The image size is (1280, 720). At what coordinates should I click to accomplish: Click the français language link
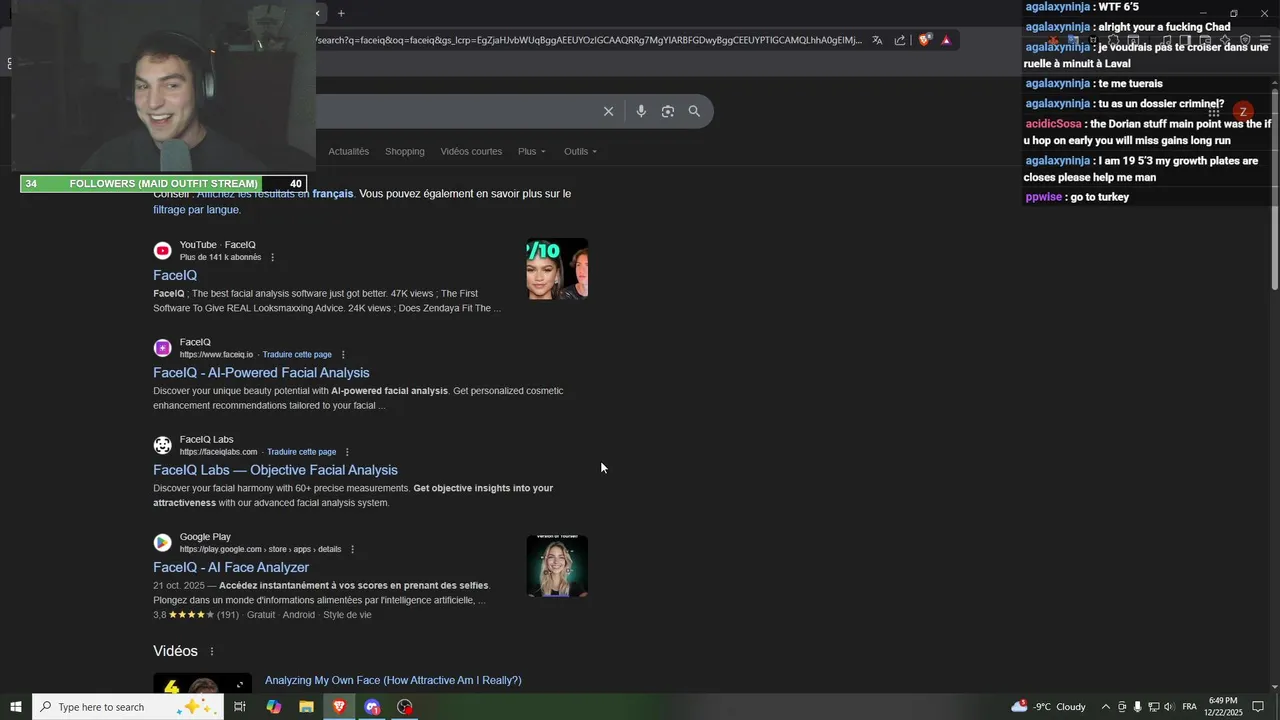(x=333, y=193)
